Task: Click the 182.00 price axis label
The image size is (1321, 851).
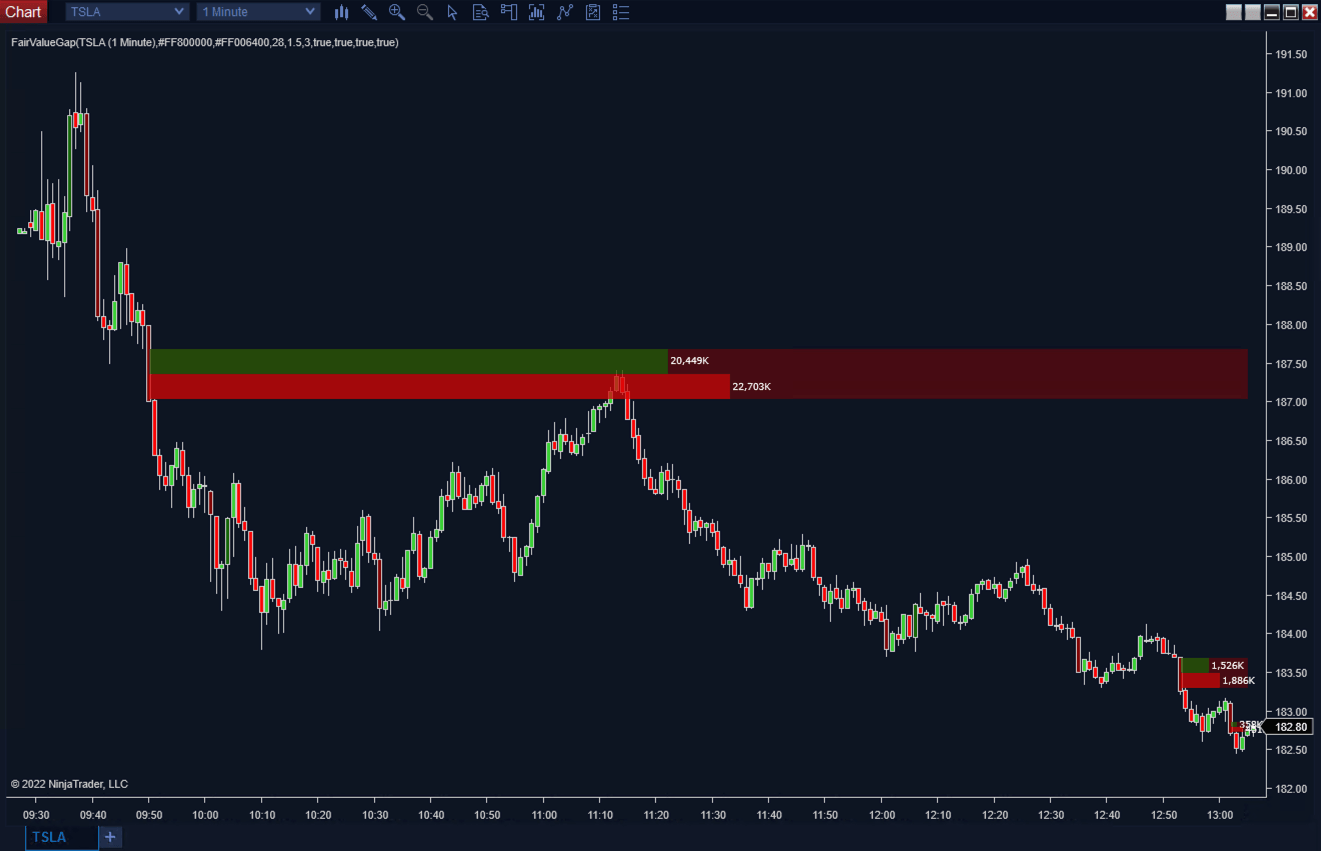Action: [1291, 789]
